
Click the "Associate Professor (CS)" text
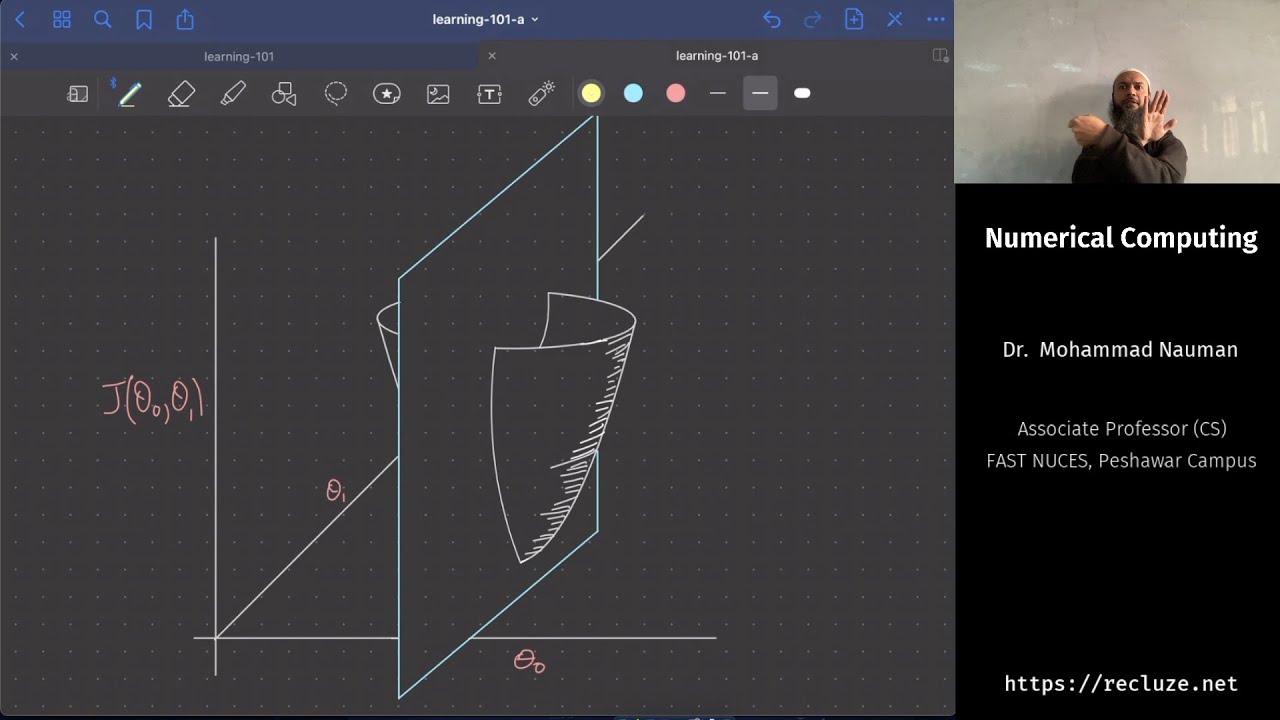1122,429
